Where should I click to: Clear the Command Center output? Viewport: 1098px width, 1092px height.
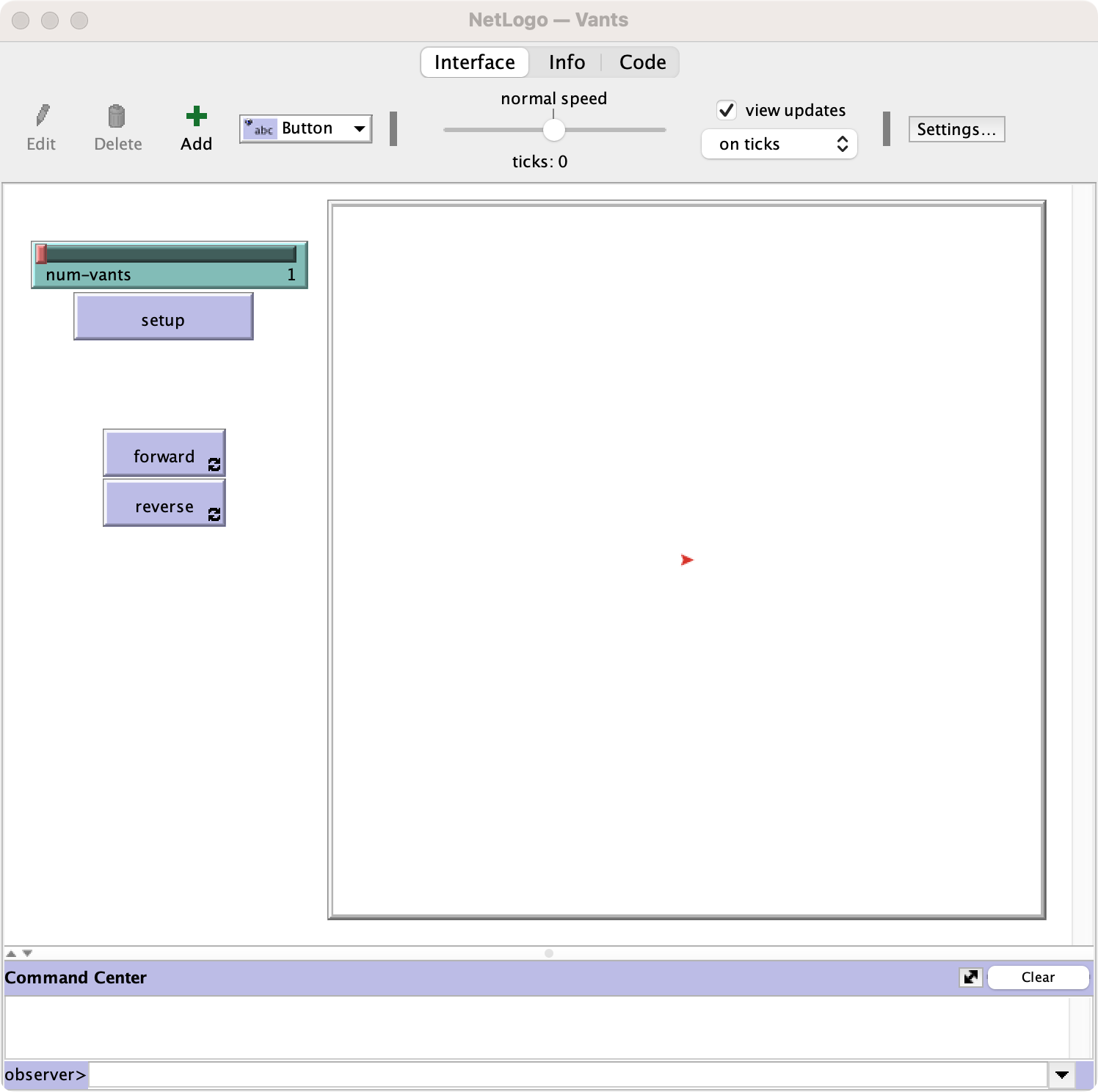pos(1037,977)
